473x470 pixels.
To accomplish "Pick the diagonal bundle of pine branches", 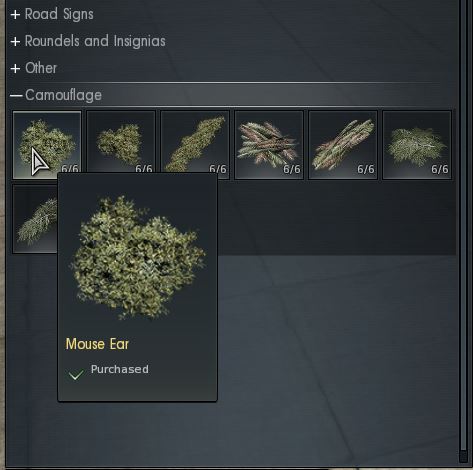I will tap(343, 145).
